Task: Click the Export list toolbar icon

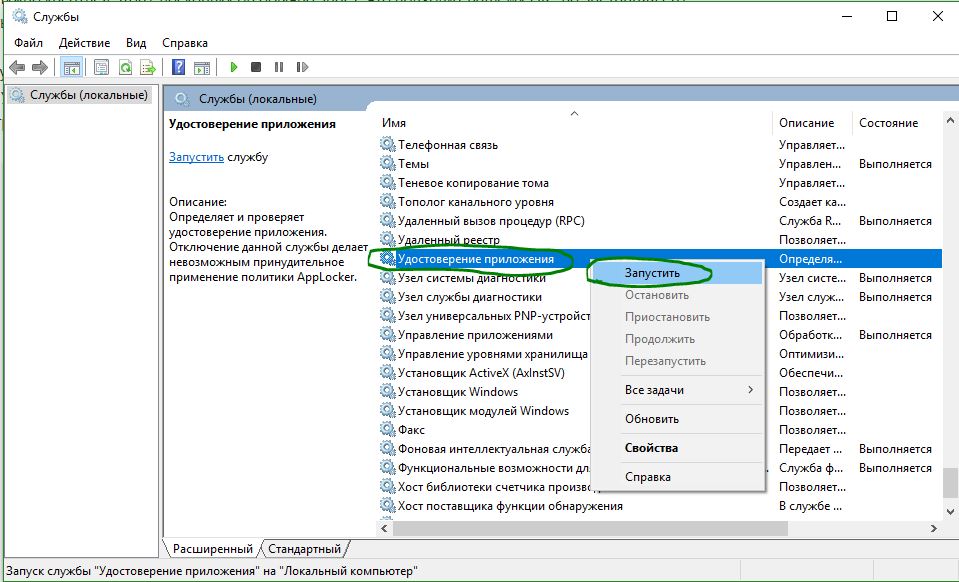Action: [x=148, y=67]
